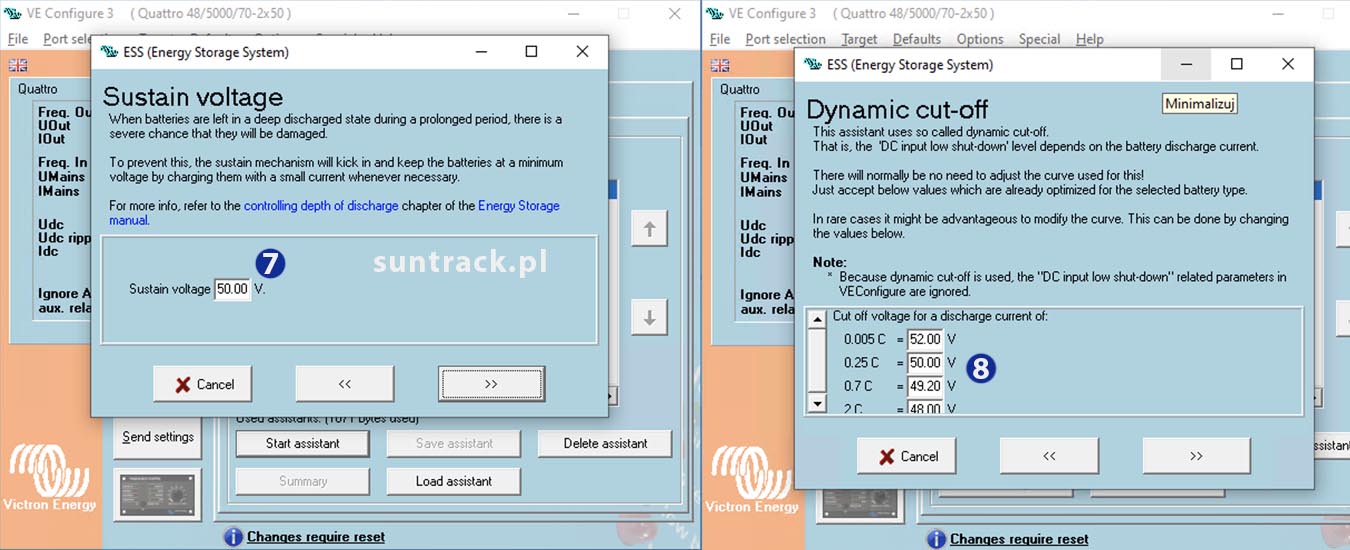Open controlling depth of discharge link
The height and width of the screenshot is (550, 1350).
point(321,206)
